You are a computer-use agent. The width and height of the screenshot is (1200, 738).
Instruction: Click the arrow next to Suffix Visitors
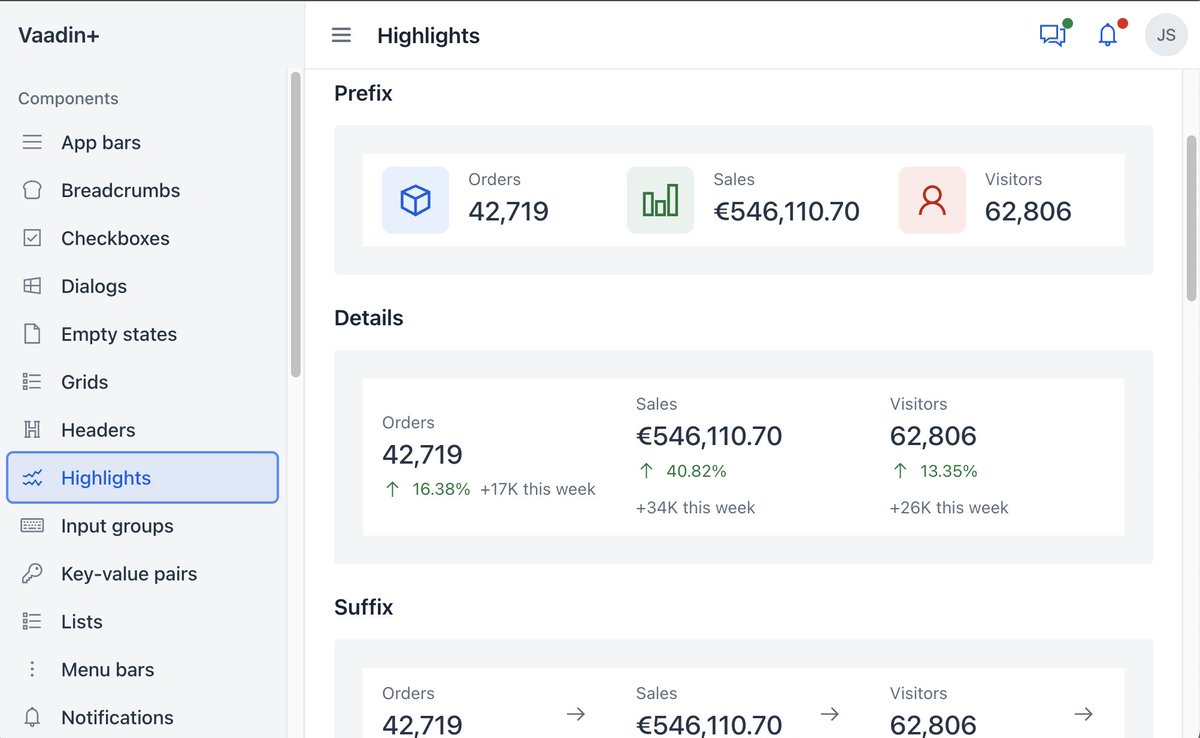(1084, 714)
